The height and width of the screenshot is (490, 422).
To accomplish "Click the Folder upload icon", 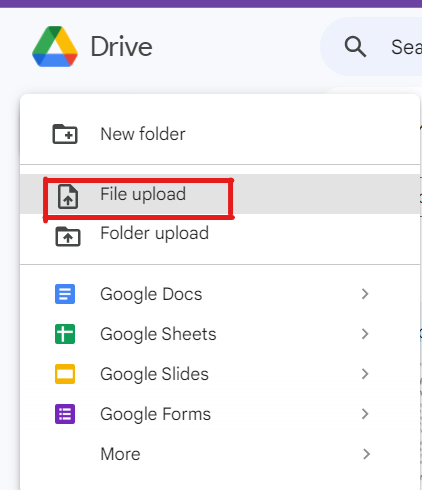I will point(68,236).
